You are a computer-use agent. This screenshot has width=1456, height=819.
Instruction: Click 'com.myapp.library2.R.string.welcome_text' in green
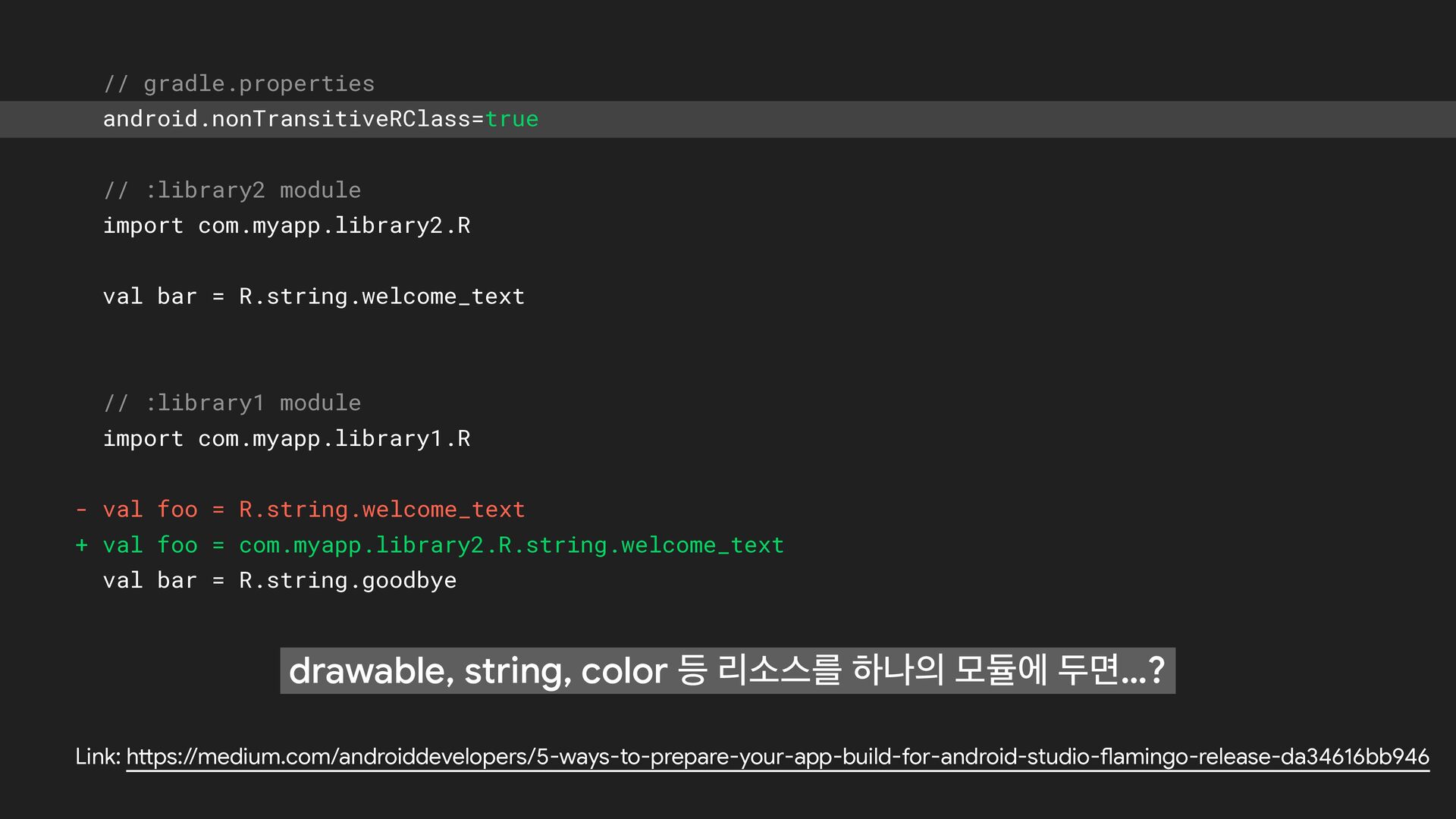click(x=511, y=545)
